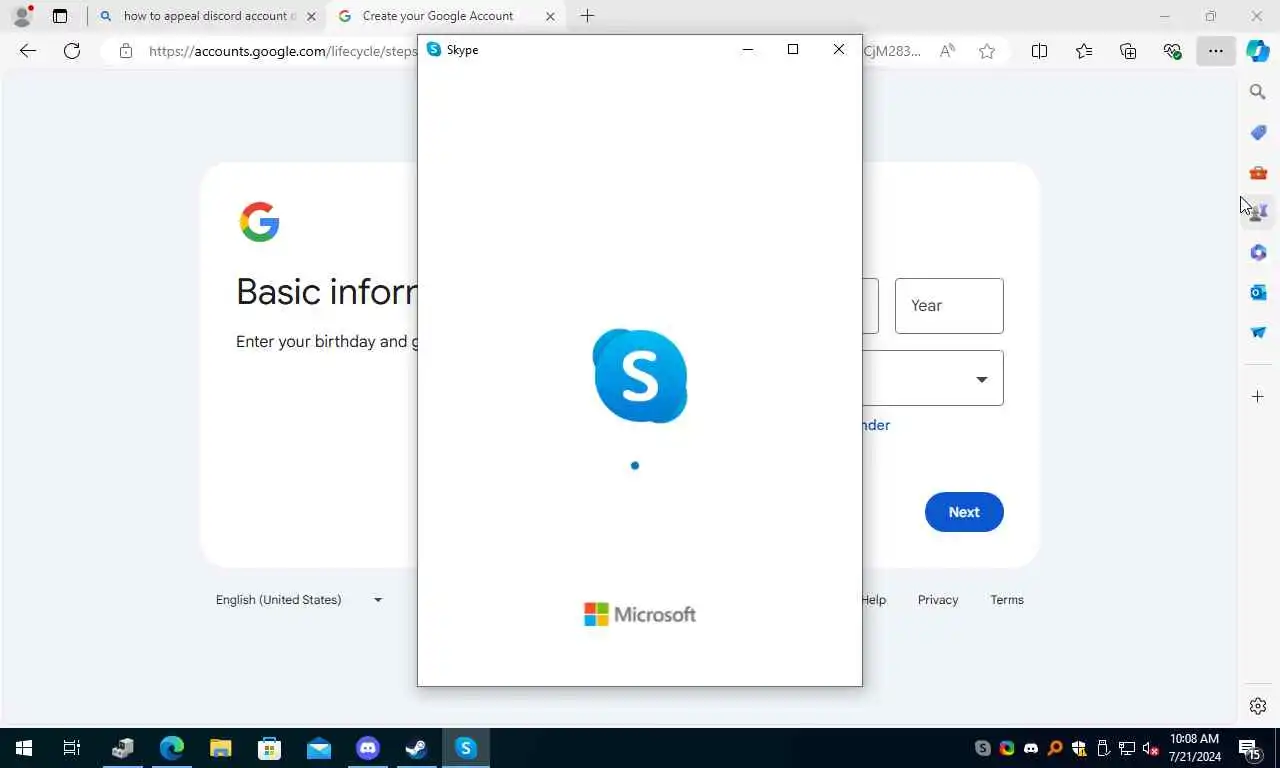Select Skype taskbar button
Viewport: 1280px width, 768px height.
pos(466,748)
